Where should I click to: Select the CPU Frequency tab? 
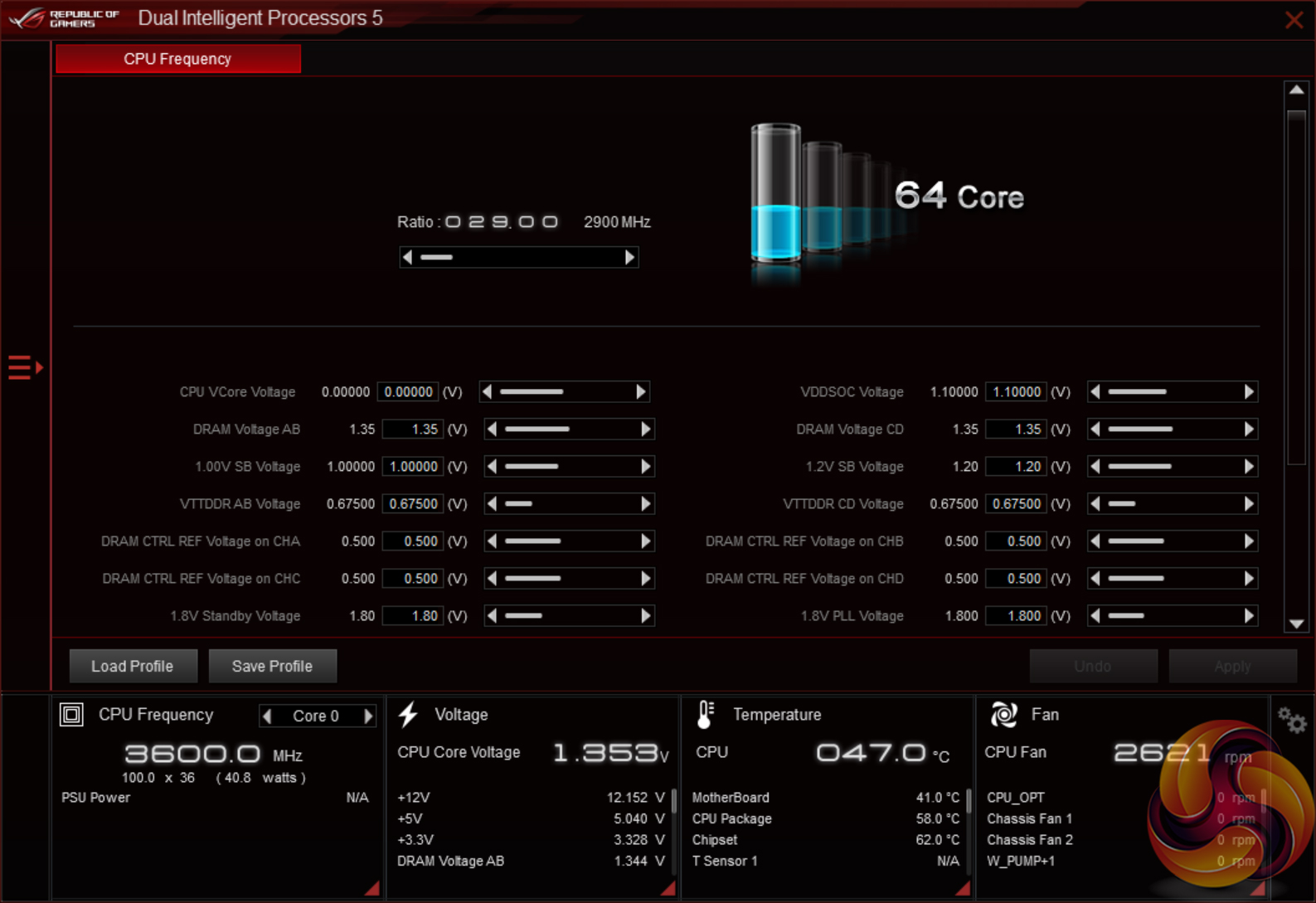(x=178, y=59)
